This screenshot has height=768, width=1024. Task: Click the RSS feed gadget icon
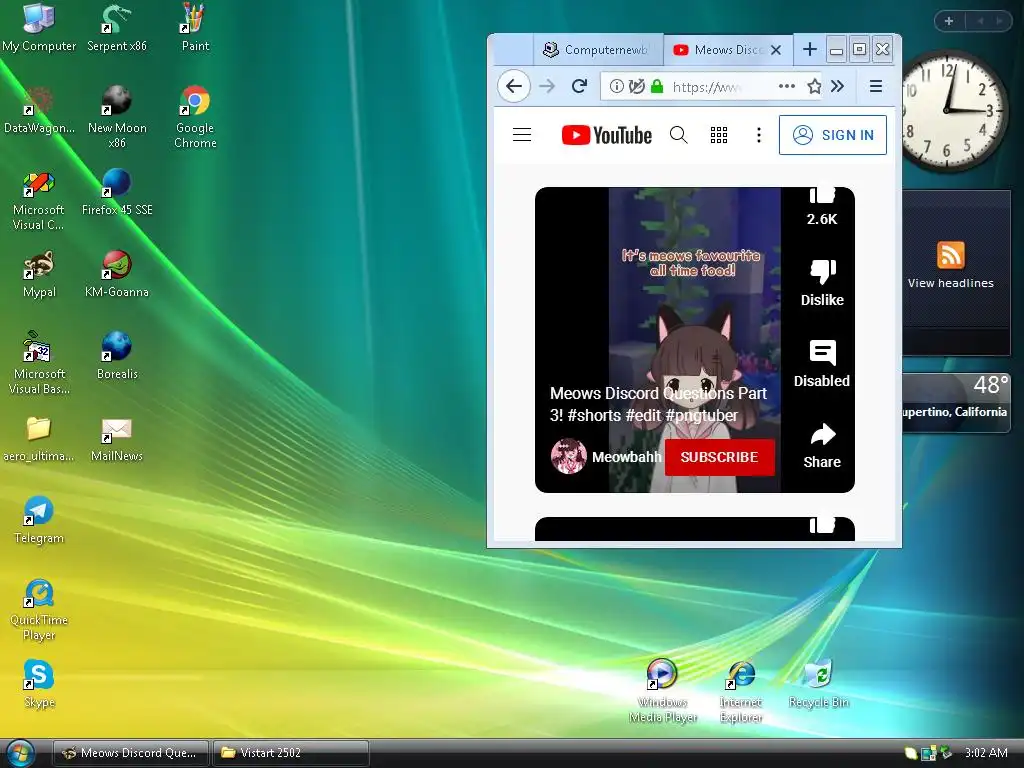tap(950, 255)
